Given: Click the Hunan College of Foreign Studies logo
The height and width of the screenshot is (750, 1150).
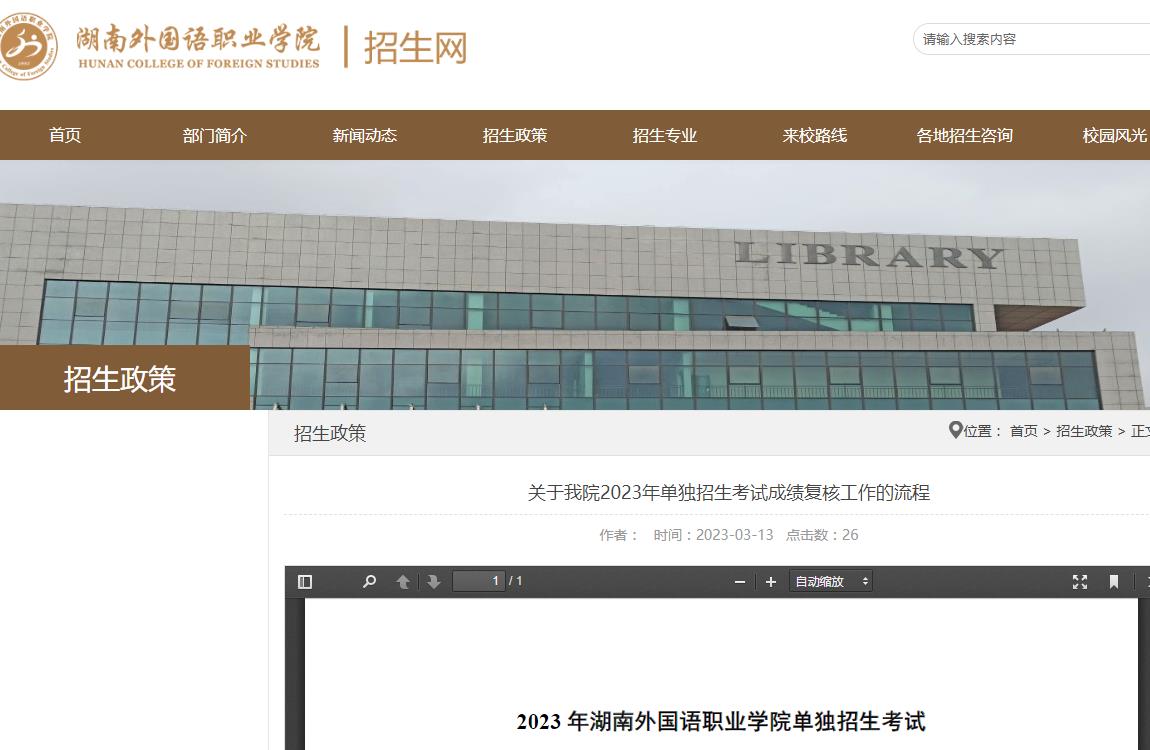Looking at the screenshot, I should tap(27, 45).
